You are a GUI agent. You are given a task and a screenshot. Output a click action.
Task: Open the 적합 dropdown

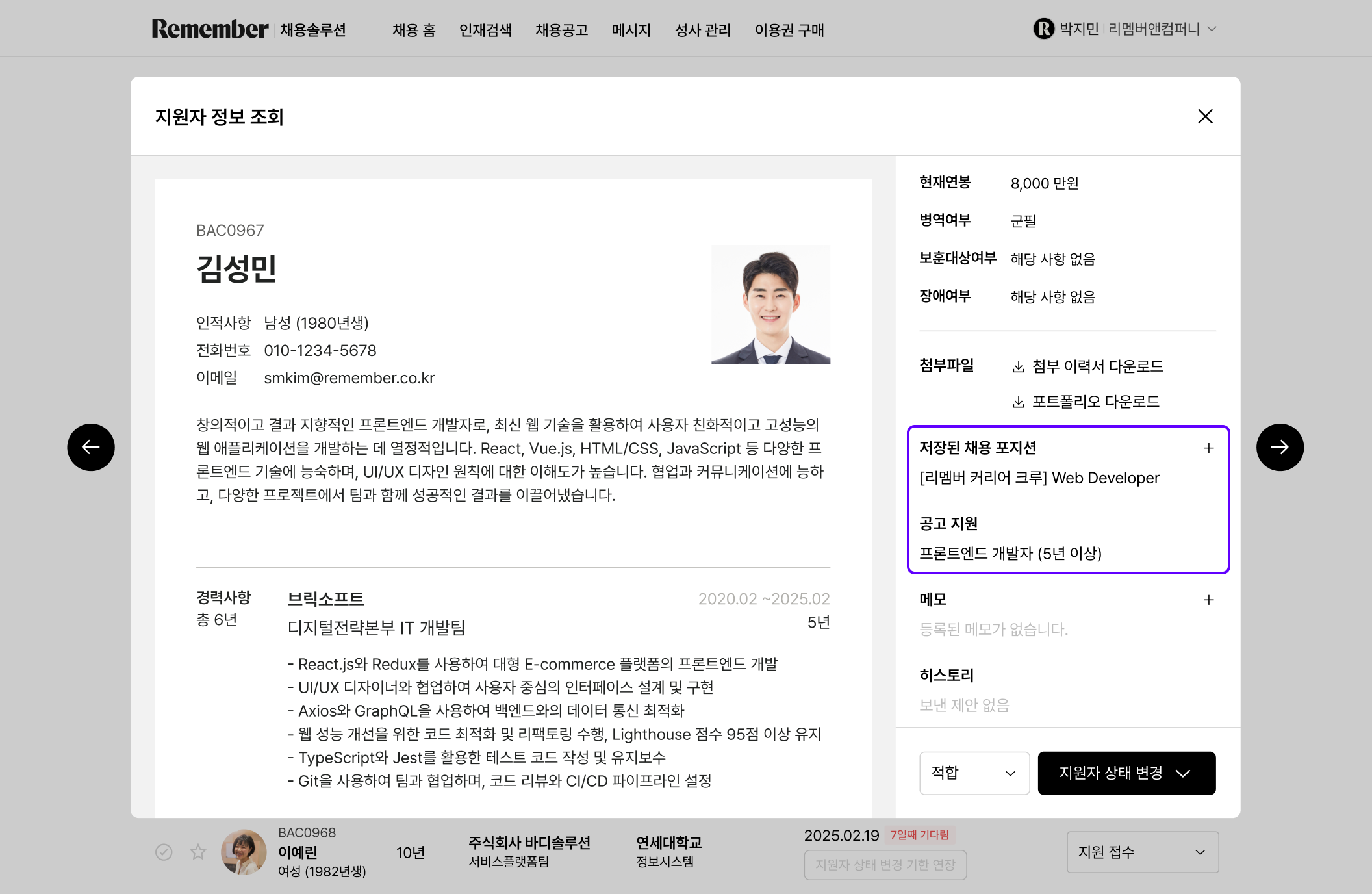(974, 773)
